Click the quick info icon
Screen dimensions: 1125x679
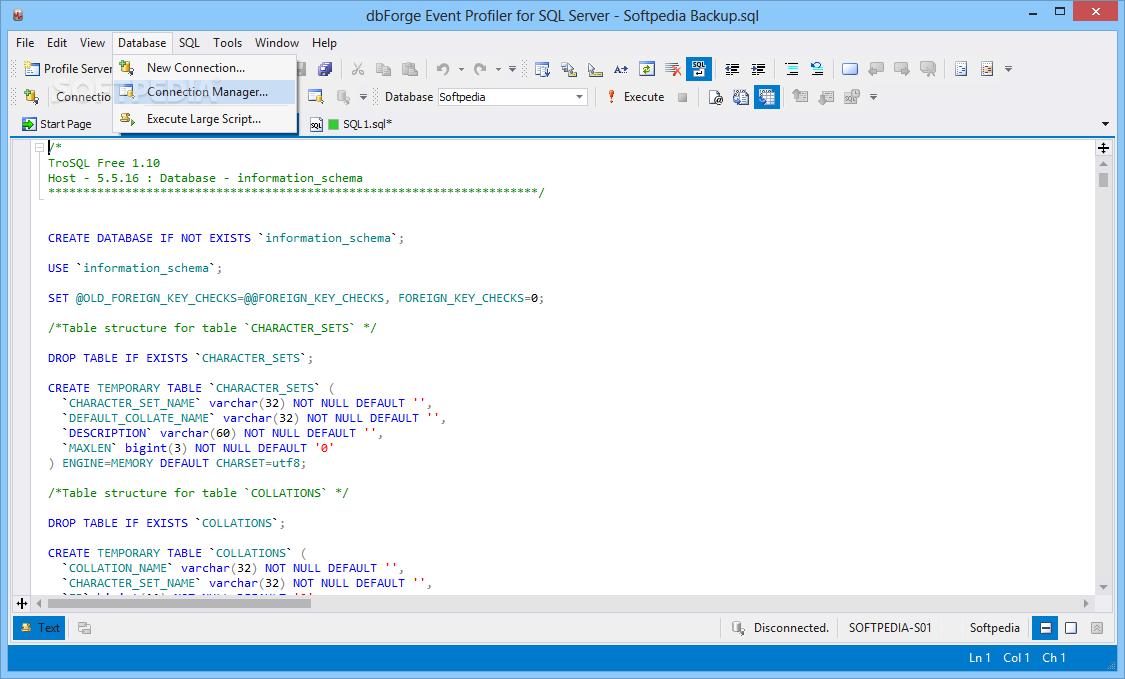[x=595, y=69]
